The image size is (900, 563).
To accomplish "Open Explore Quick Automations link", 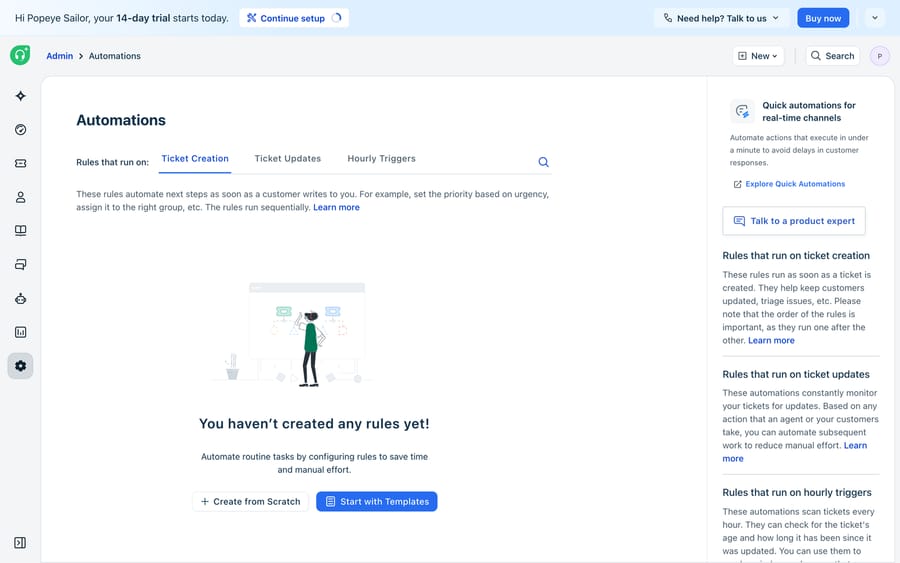I will coord(789,184).
